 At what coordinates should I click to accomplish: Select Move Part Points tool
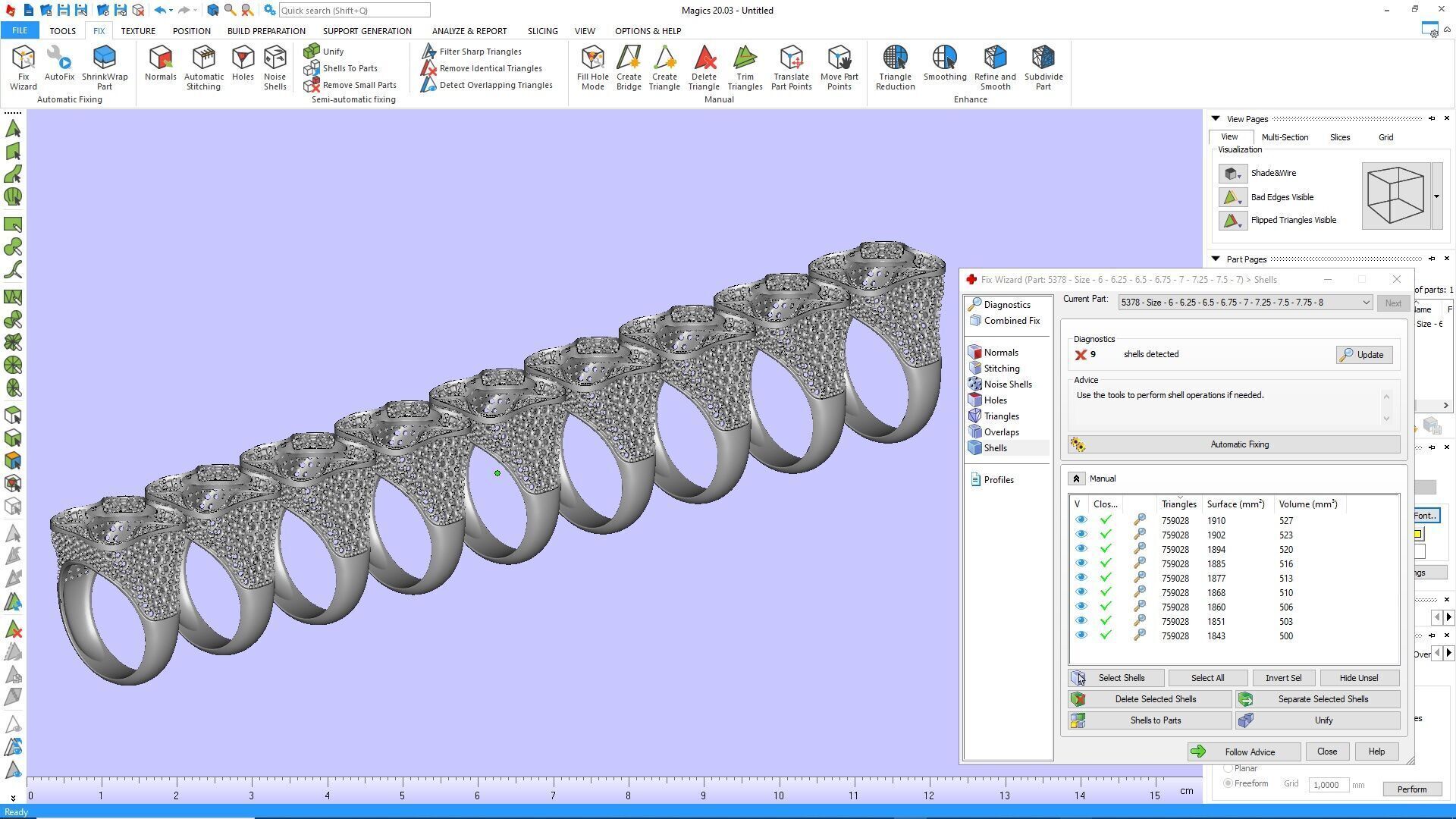(839, 67)
